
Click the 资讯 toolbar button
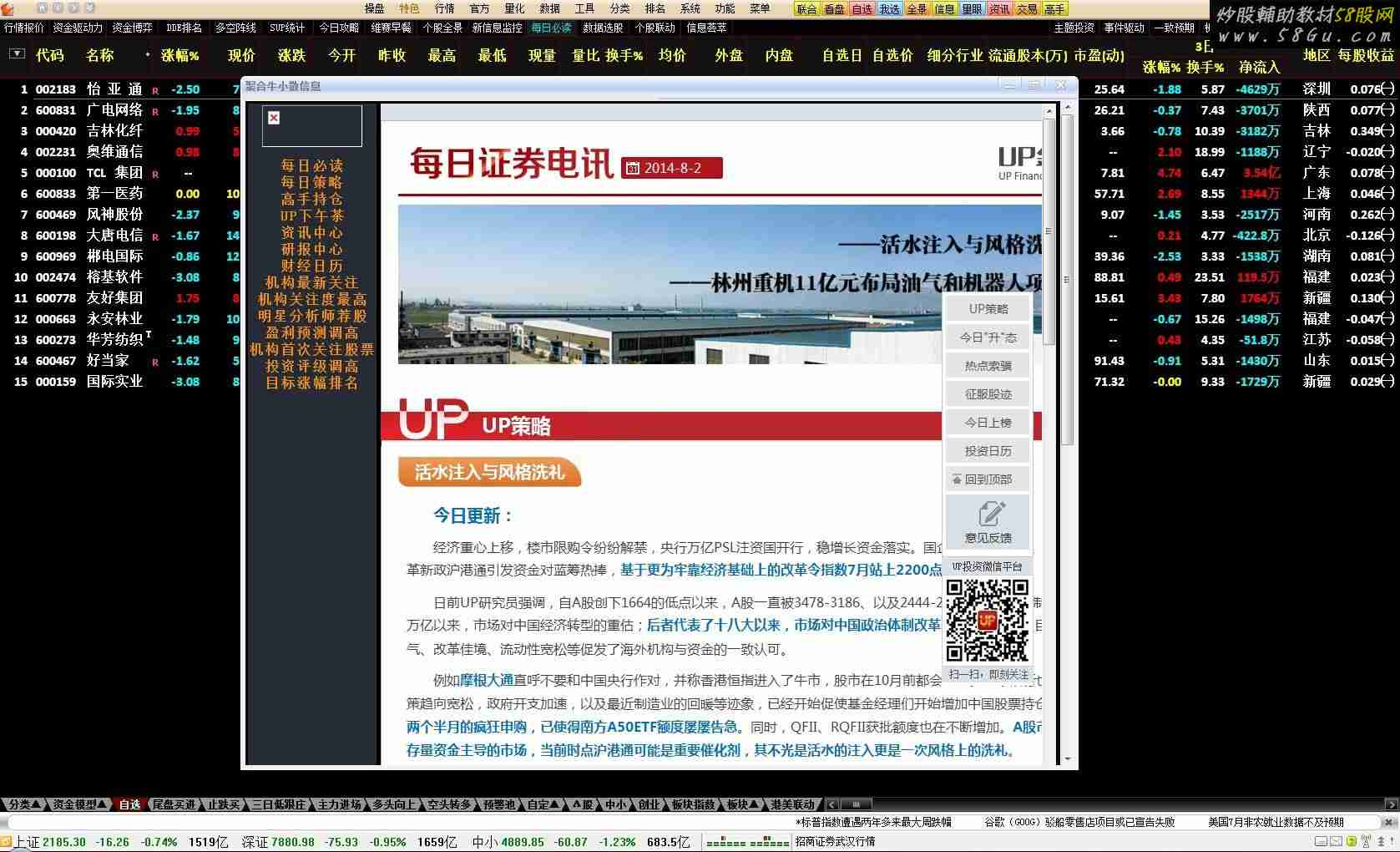(x=999, y=9)
